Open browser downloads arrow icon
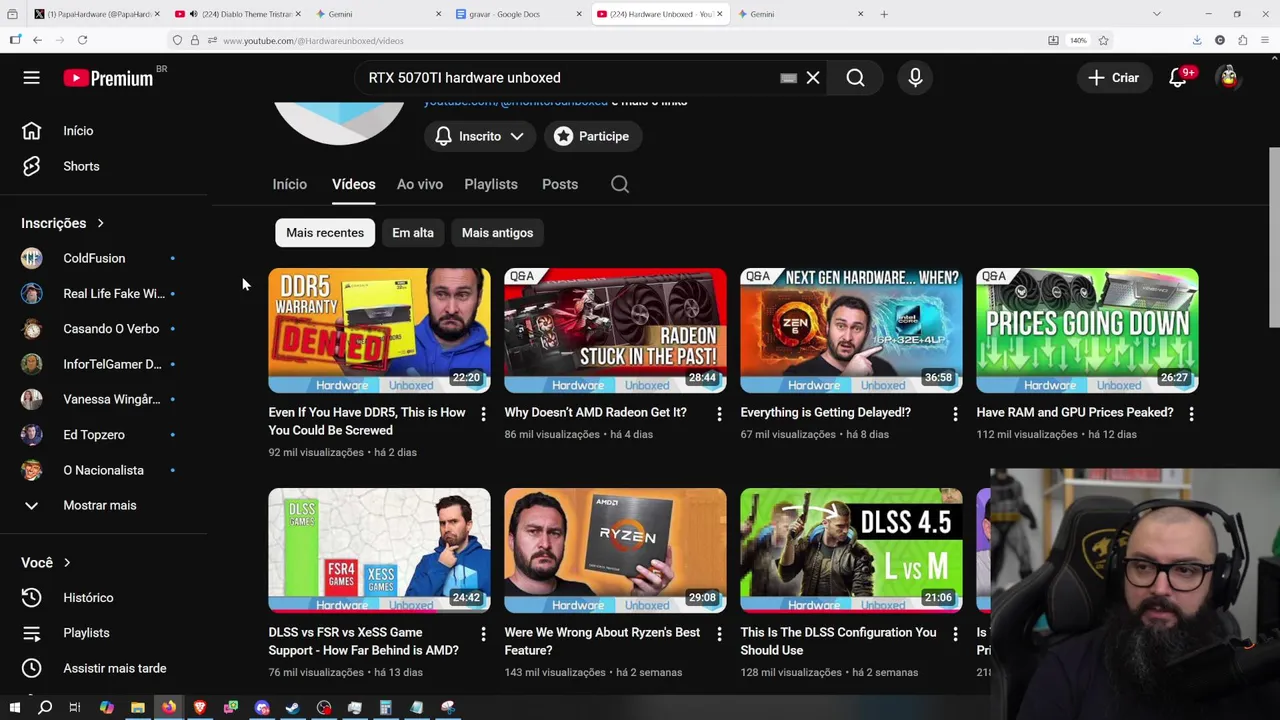1280x720 pixels. [1197, 40]
